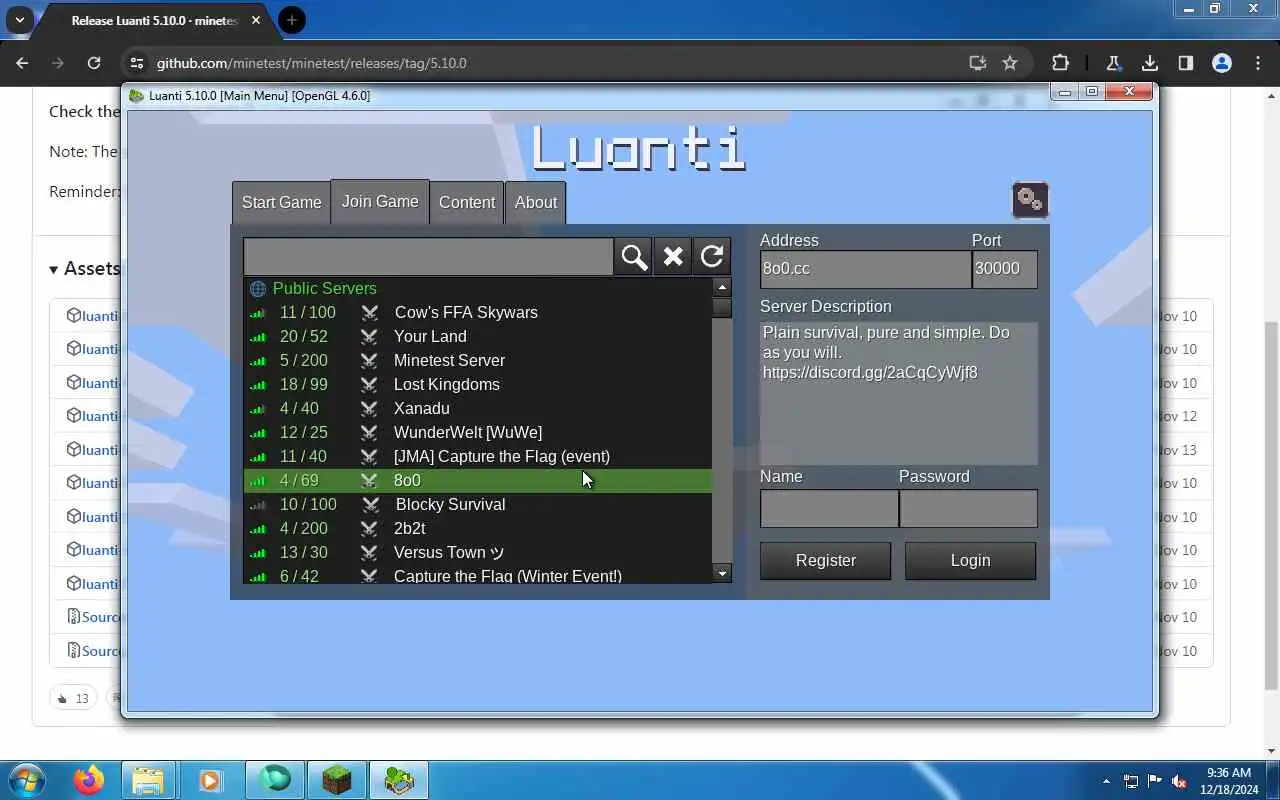Toggle Chrome side panel icon
This screenshot has width=1280, height=800.
1186,63
